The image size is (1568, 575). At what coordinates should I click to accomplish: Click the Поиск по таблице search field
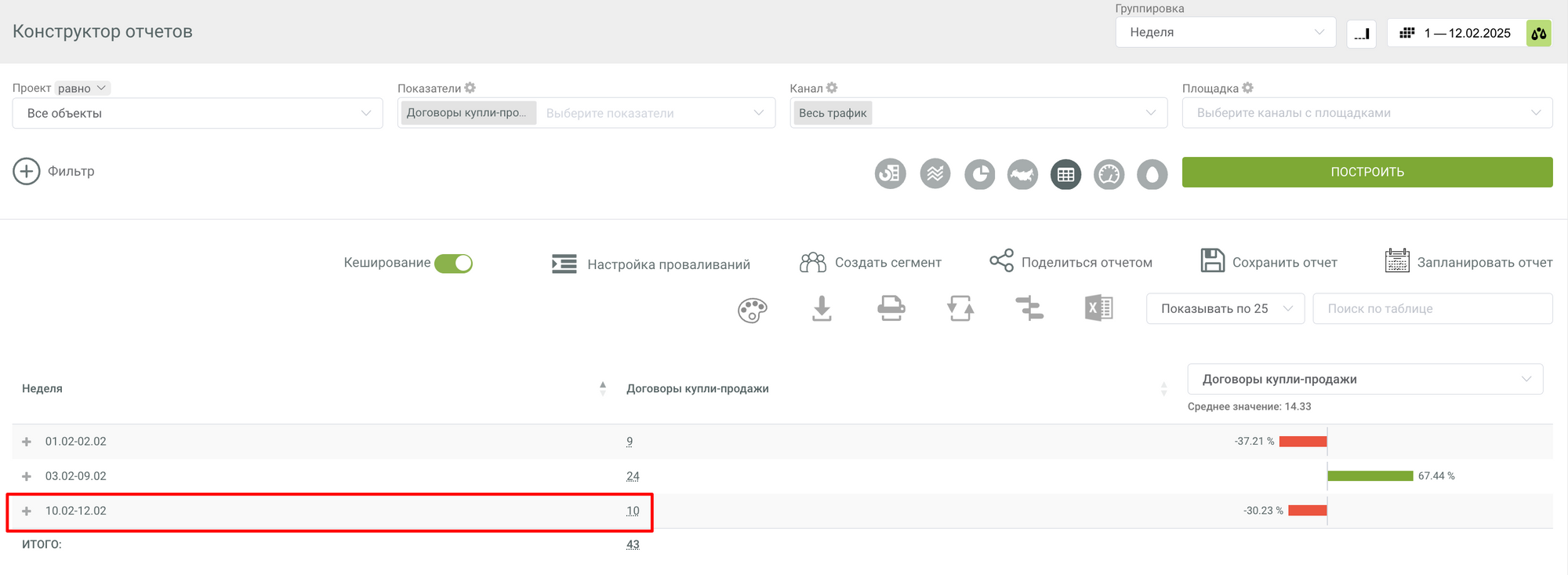pos(1432,309)
